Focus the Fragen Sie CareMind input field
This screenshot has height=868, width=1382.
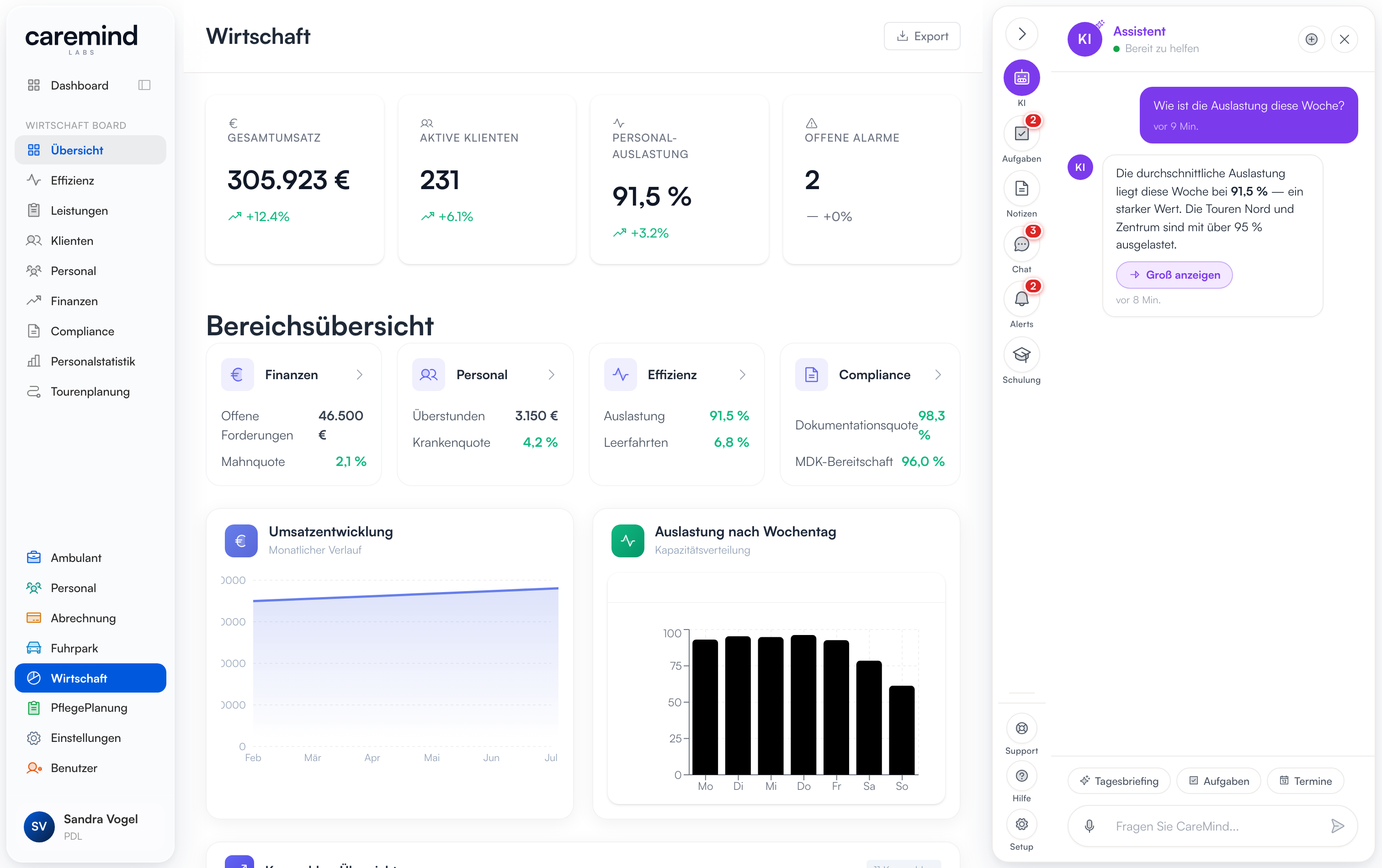coord(1211,826)
